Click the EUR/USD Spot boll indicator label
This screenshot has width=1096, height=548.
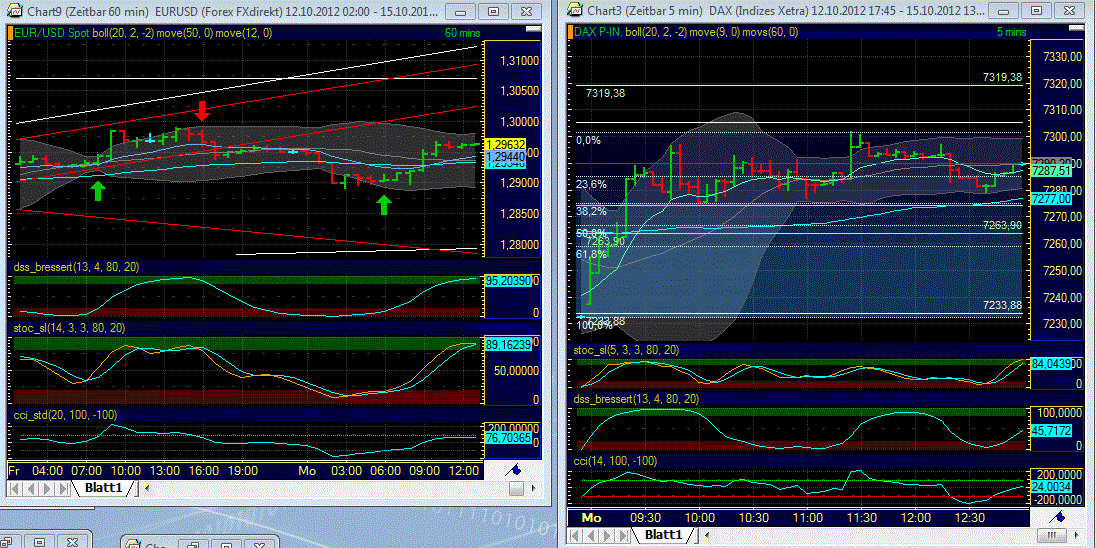pos(143,32)
